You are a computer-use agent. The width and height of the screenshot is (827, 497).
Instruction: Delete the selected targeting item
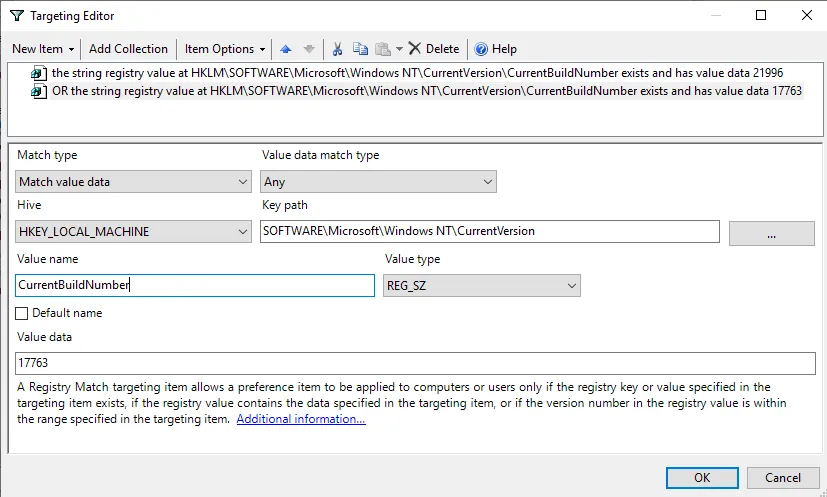point(433,49)
